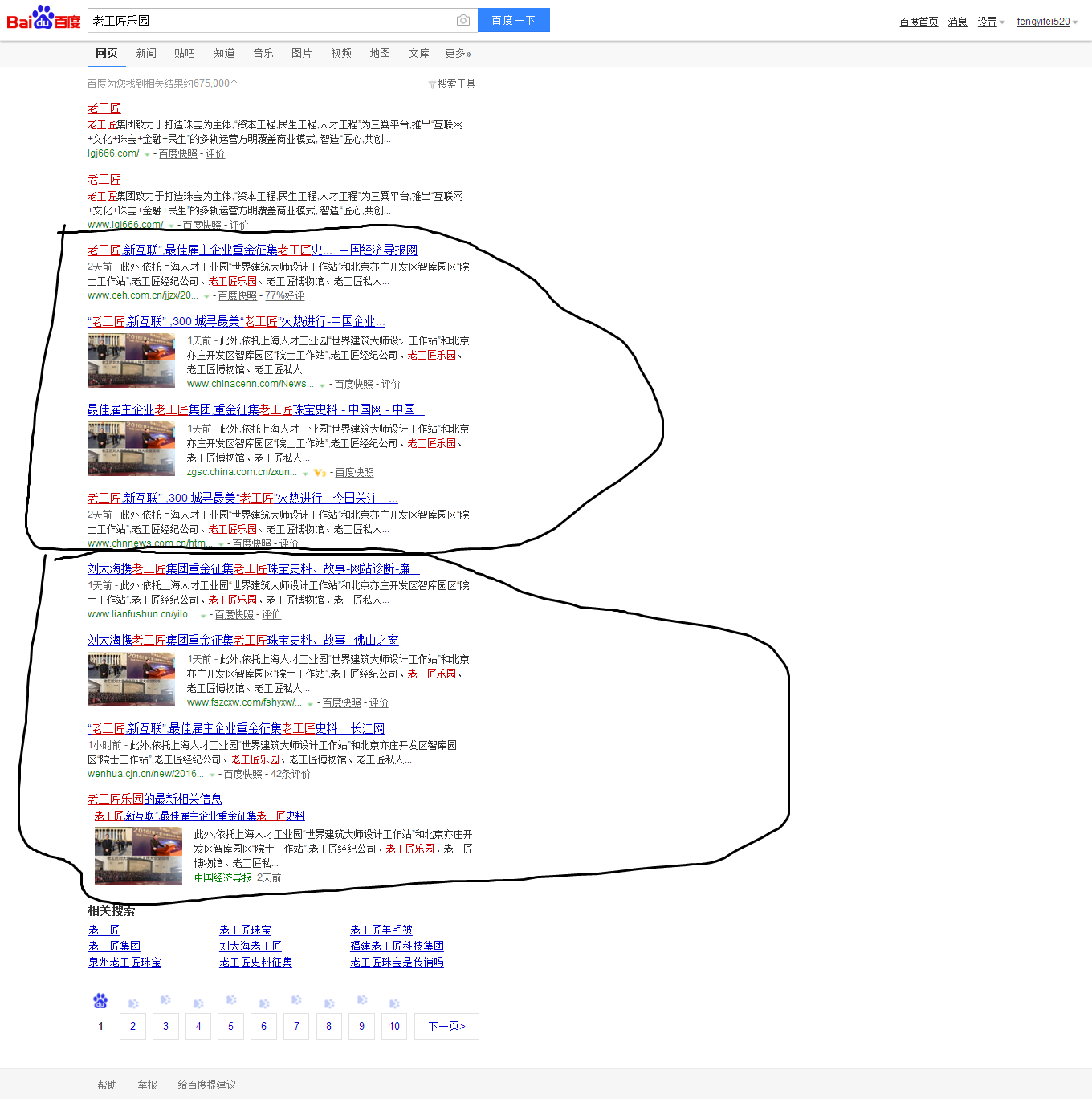The height and width of the screenshot is (1099, 1092).
Task: Go to results page 5
Action: click(230, 1026)
